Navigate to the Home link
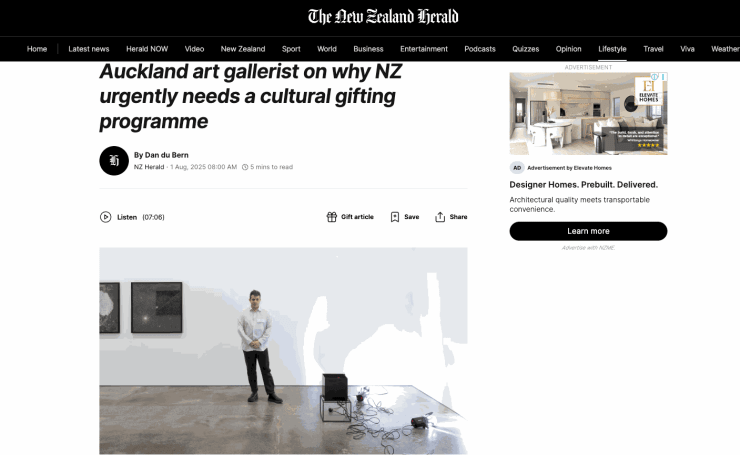The height and width of the screenshot is (455, 740). point(37,49)
